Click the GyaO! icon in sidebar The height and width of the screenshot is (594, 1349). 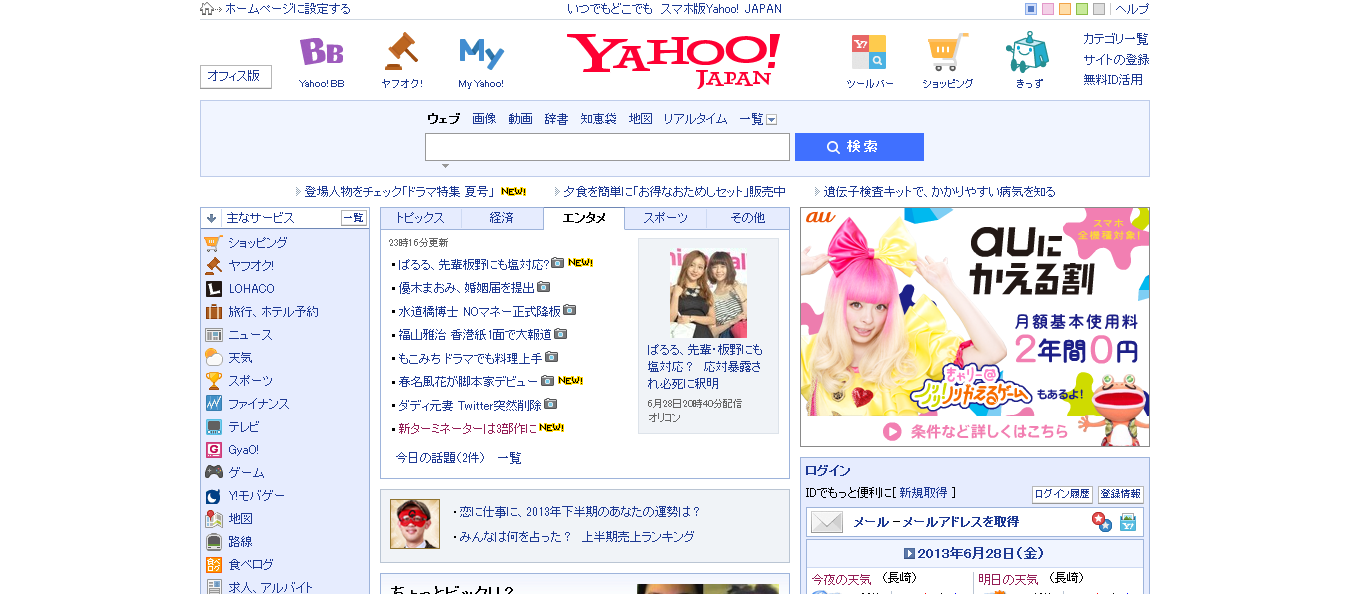pyautogui.click(x=213, y=450)
